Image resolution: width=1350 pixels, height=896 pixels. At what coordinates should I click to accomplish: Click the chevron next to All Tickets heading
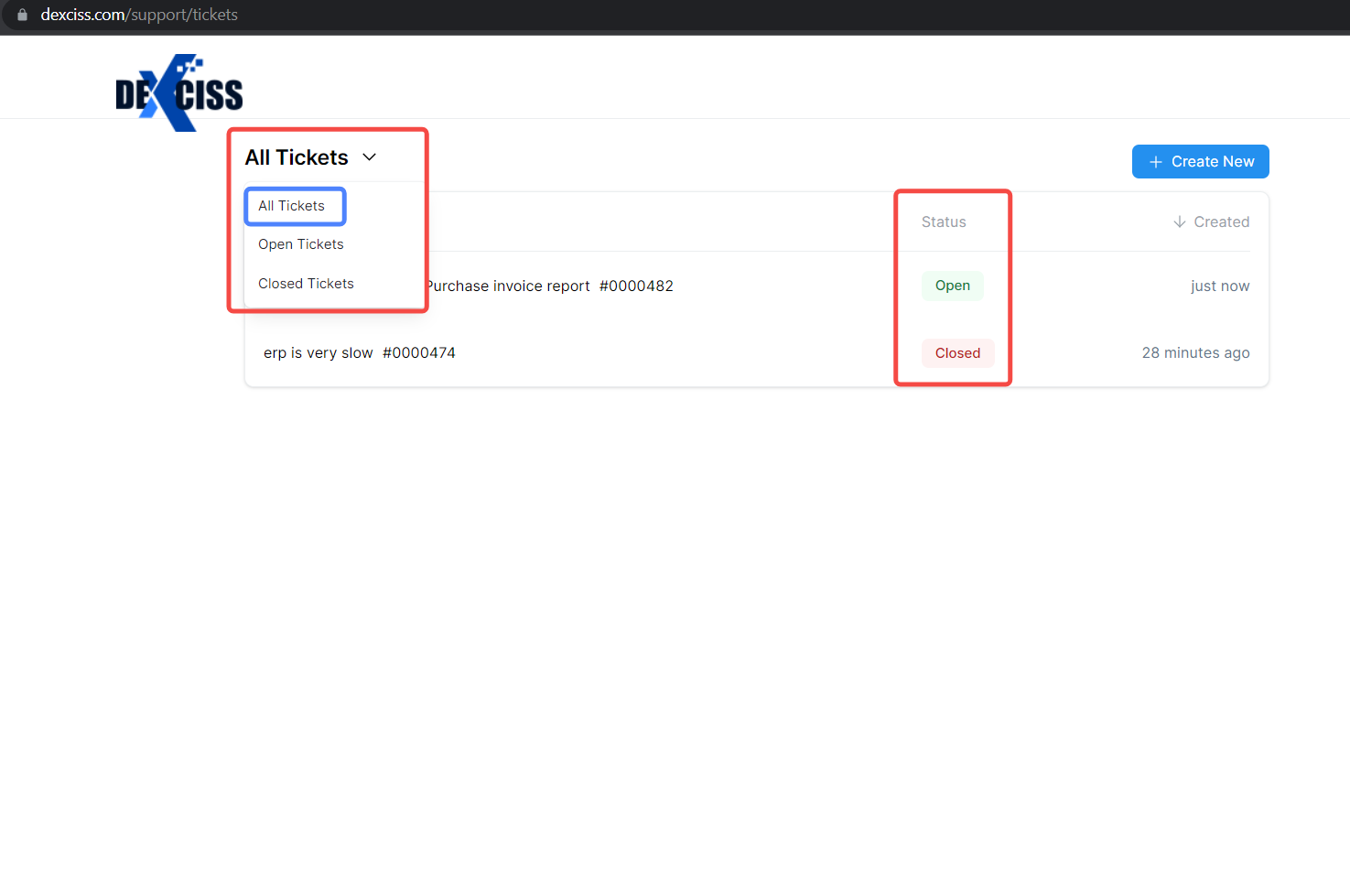(x=370, y=157)
